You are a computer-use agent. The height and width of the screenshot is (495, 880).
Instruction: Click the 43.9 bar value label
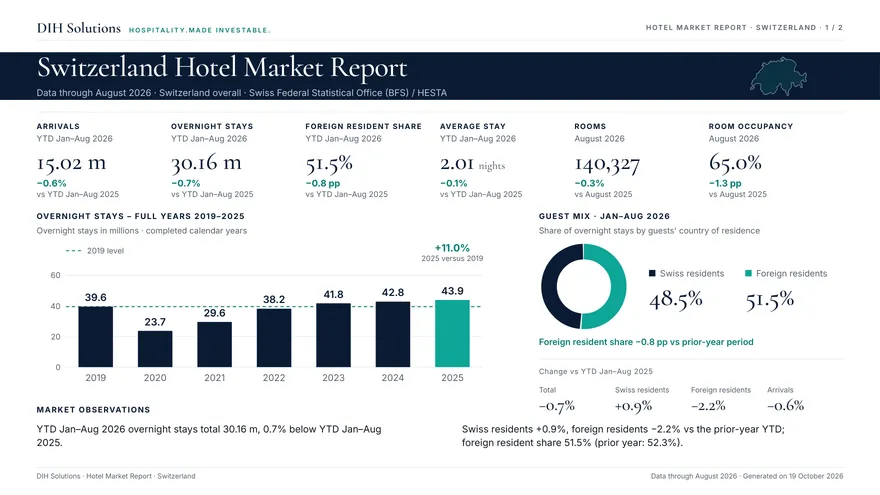[452, 291]
